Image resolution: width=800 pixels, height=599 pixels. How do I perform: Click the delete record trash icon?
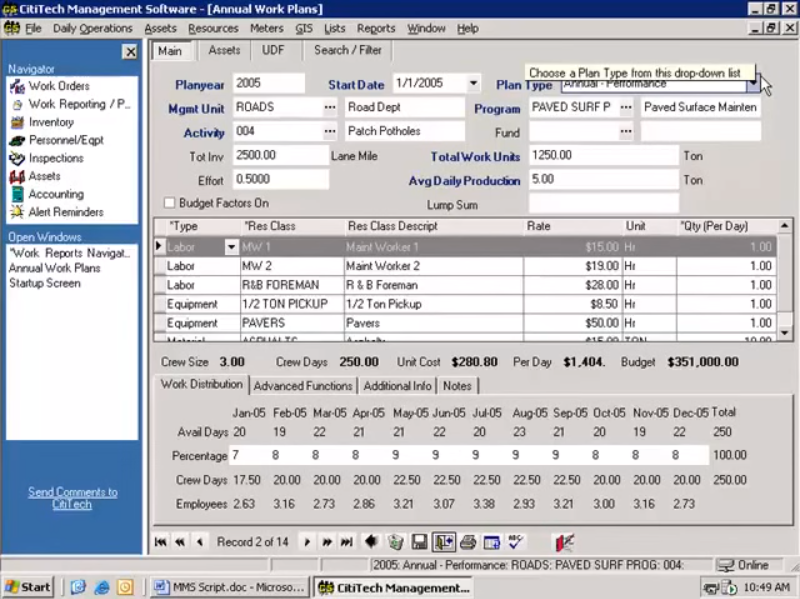pos(395,540)
